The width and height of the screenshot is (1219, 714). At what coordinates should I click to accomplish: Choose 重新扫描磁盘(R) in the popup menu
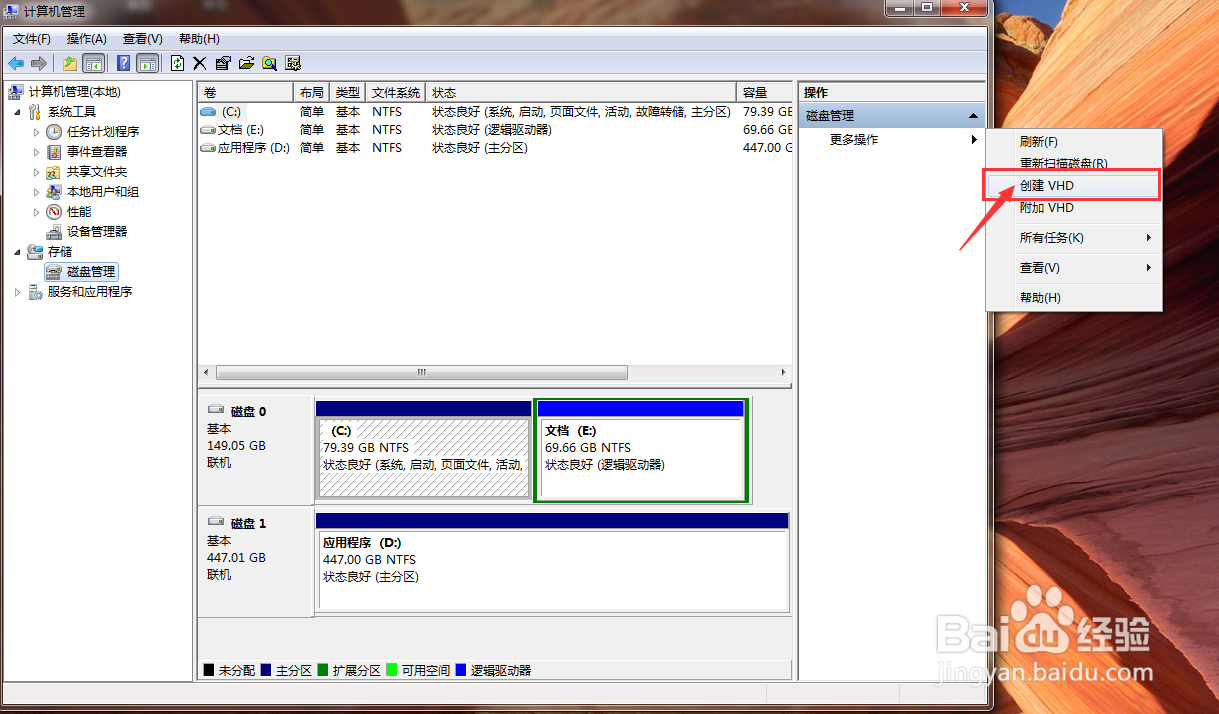(1074, 163)
